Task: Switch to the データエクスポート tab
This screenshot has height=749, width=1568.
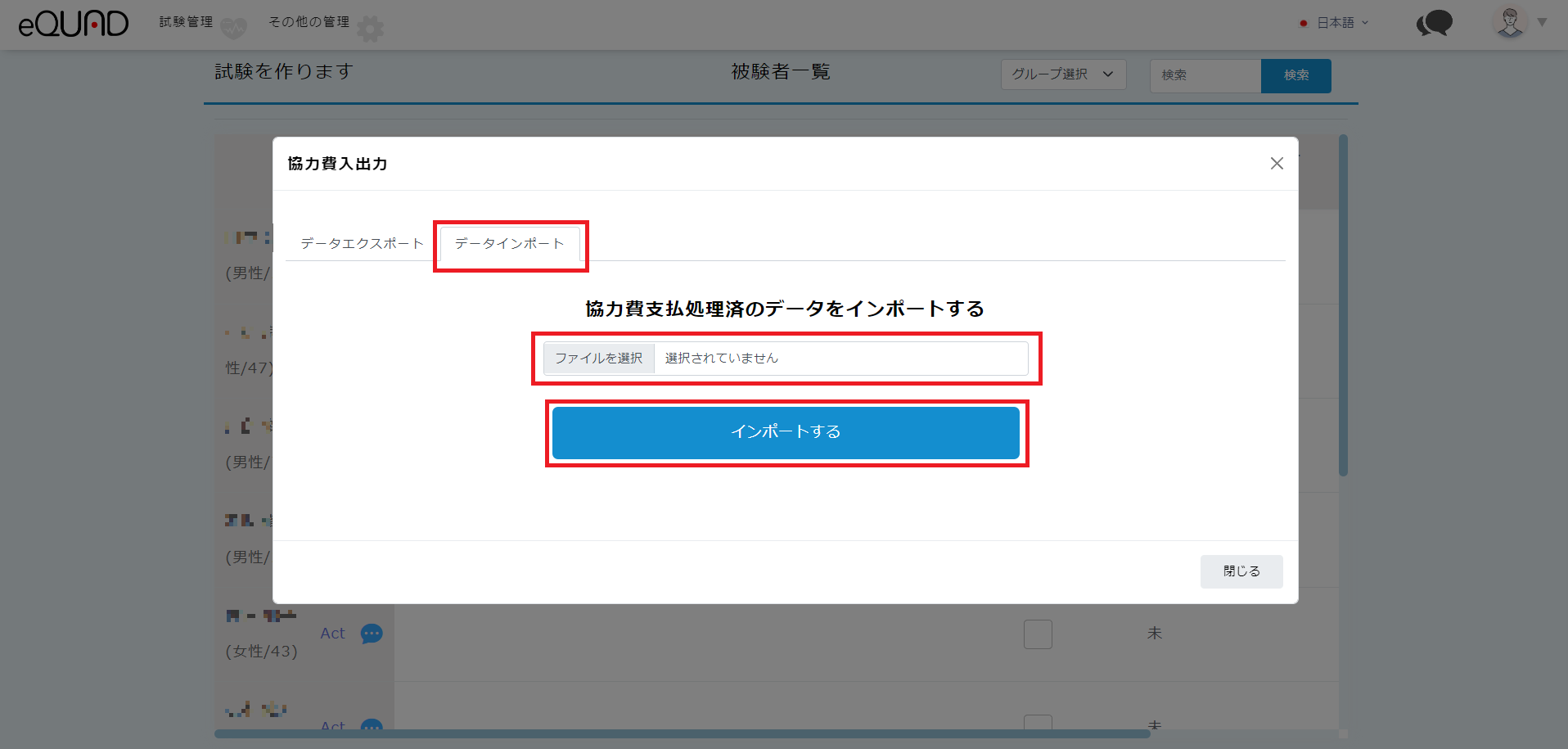Action: (x=362, y=244)
